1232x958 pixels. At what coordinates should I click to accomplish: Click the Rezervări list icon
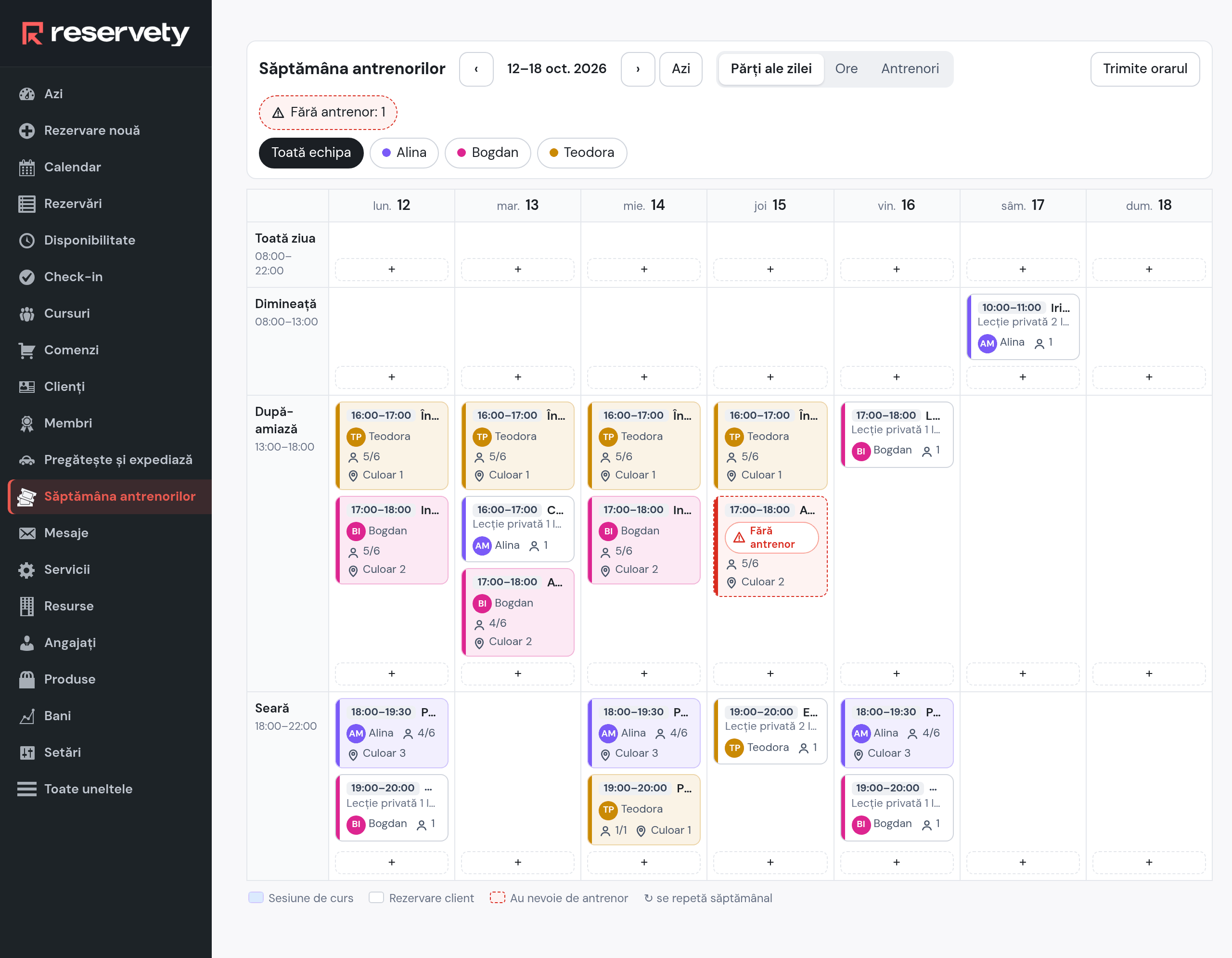(x=26, y=204)
